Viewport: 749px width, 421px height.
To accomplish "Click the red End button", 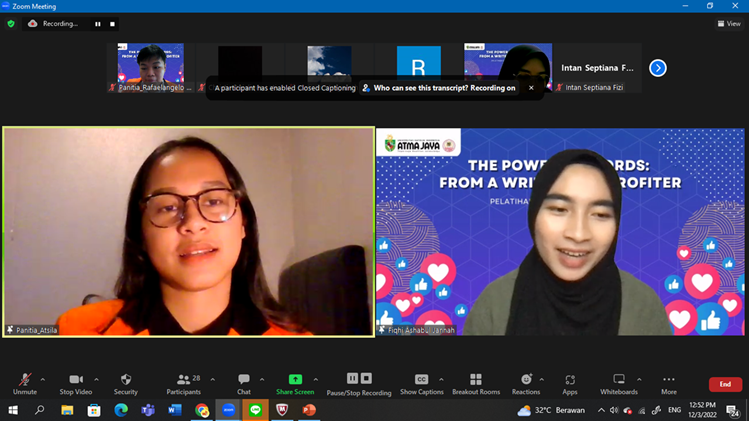I will coord(725,384).
